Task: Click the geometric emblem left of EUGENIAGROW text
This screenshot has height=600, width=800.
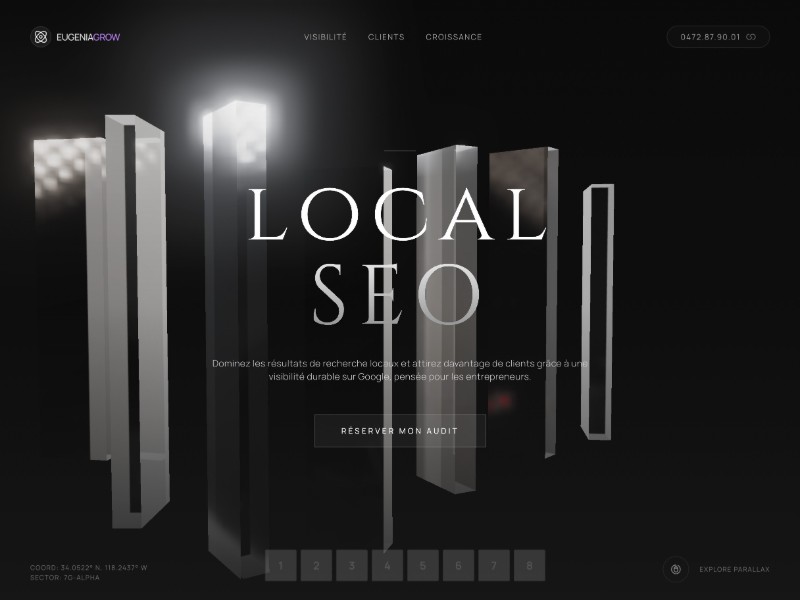Action: tap(39, 37)
